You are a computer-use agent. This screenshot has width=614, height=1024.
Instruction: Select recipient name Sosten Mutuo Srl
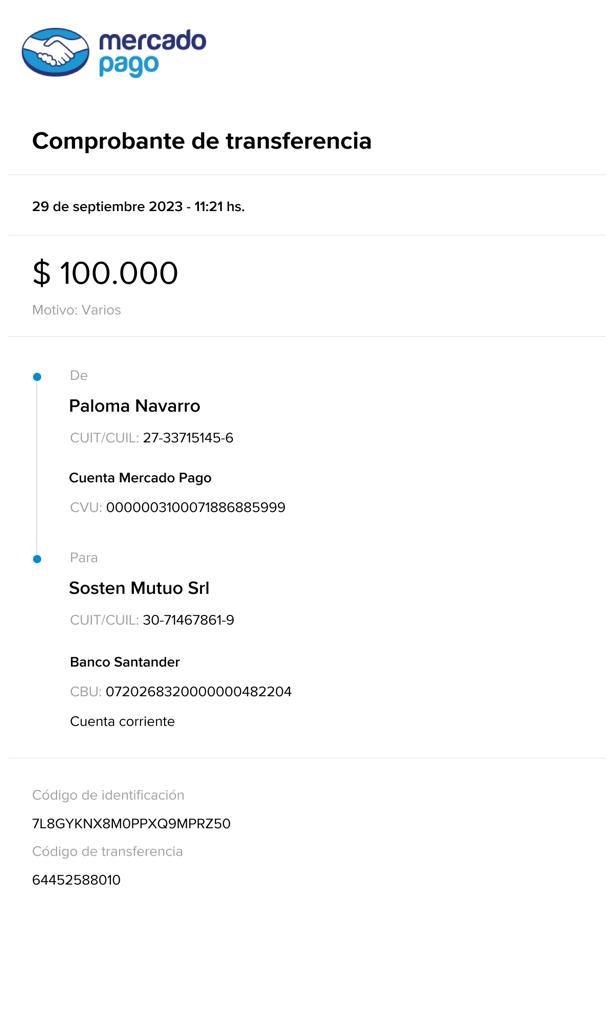tap(139, 588)
